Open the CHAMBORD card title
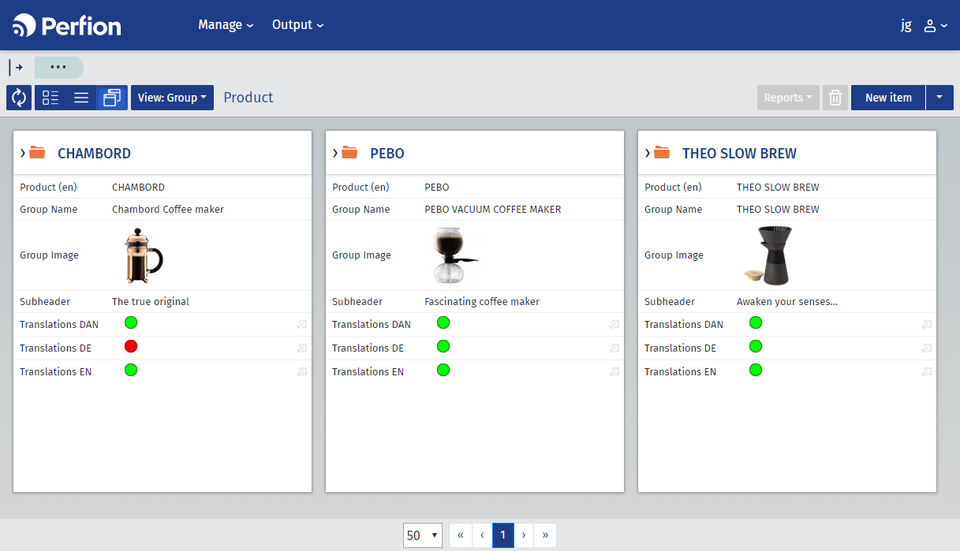This screenshot has width=960, height=551. (94, 153)
